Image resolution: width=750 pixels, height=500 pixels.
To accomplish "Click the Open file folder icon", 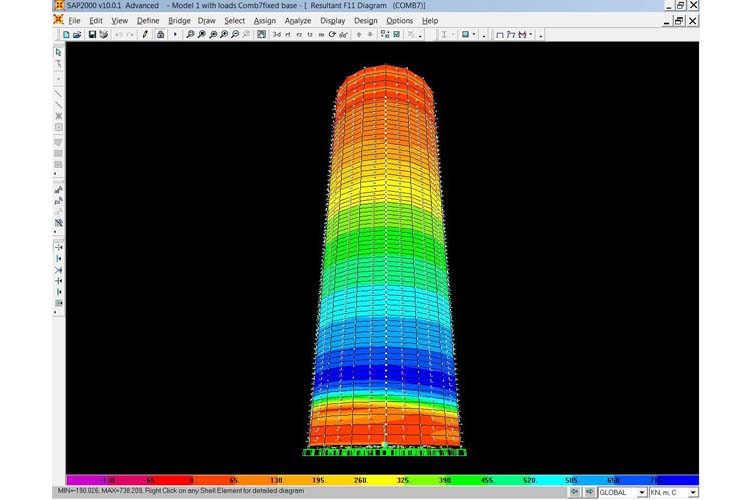I will pyautogui.click(x=78, y=35).
